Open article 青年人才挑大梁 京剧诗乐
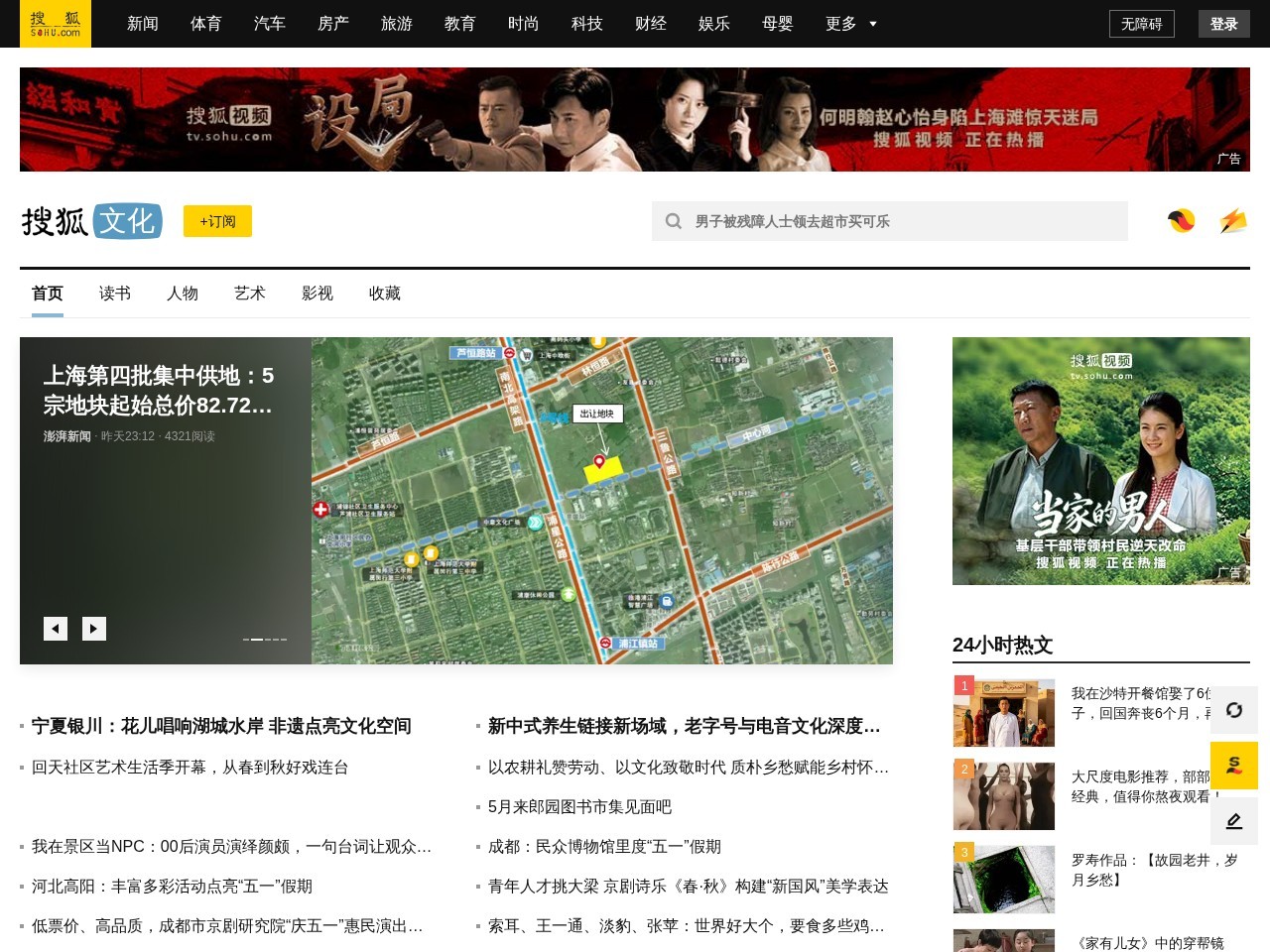This screenshot has width=1270, height=952. pyautogui.click(x=689, y=887)
